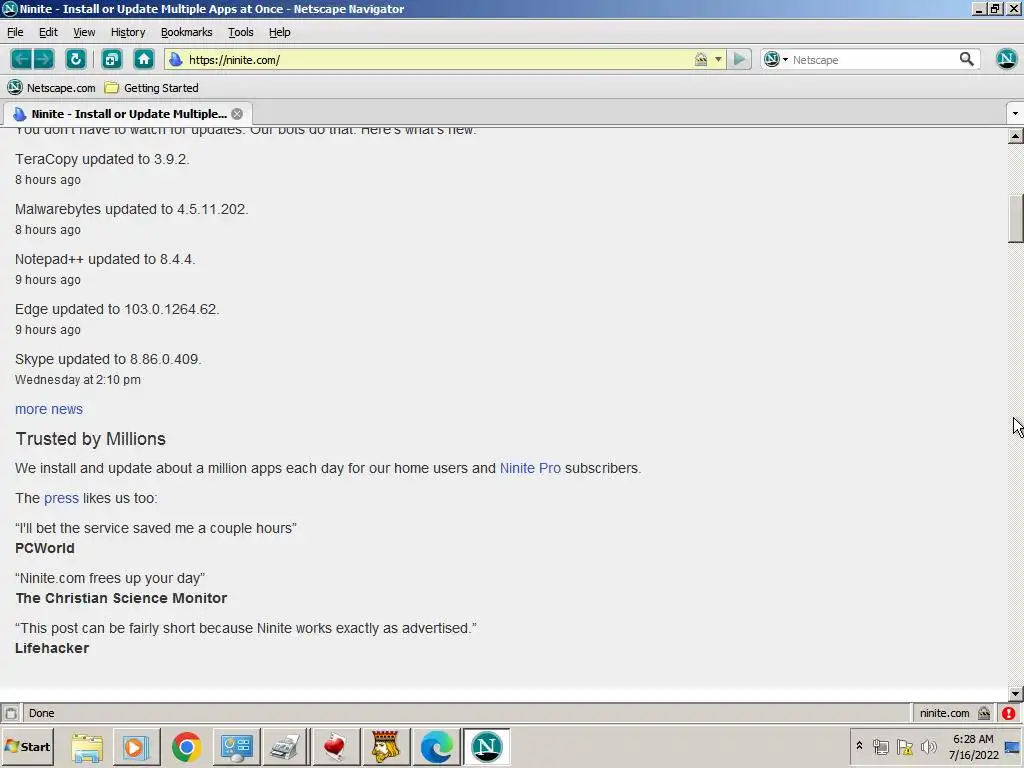
Task: Open the File menu
Action: [15, 32]
